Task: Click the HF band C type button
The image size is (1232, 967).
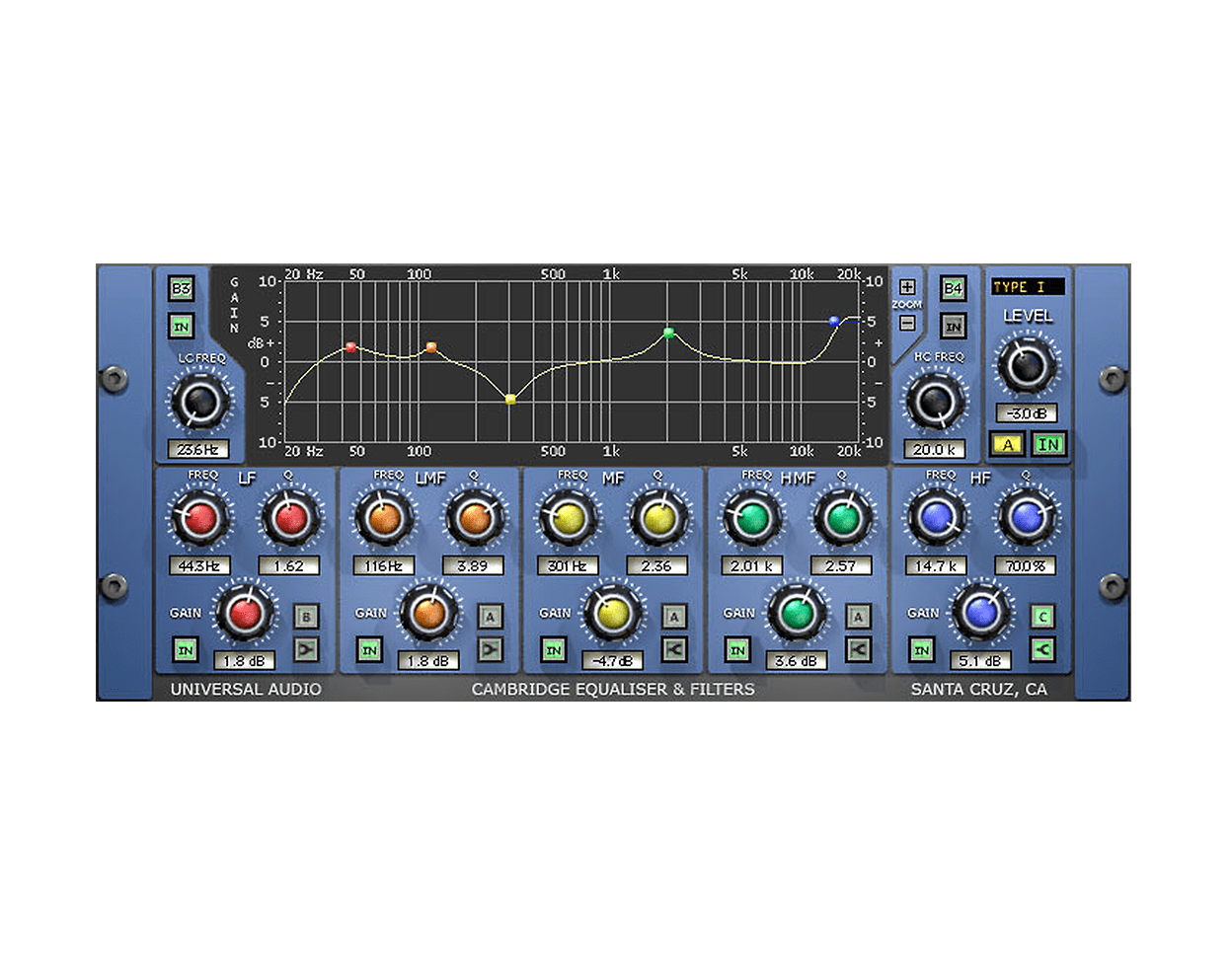Action: 1042,617
